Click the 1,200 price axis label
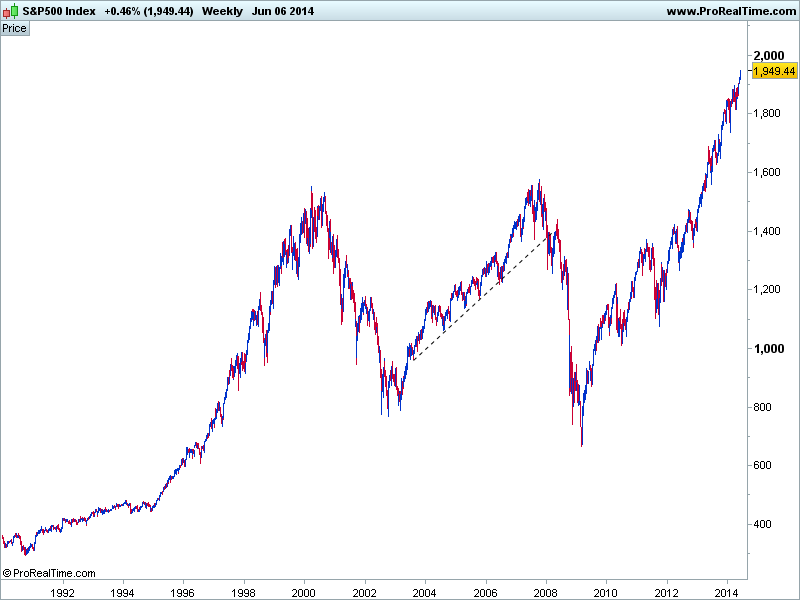Viewport: 800px width, 600px height. tap(767, 289)
